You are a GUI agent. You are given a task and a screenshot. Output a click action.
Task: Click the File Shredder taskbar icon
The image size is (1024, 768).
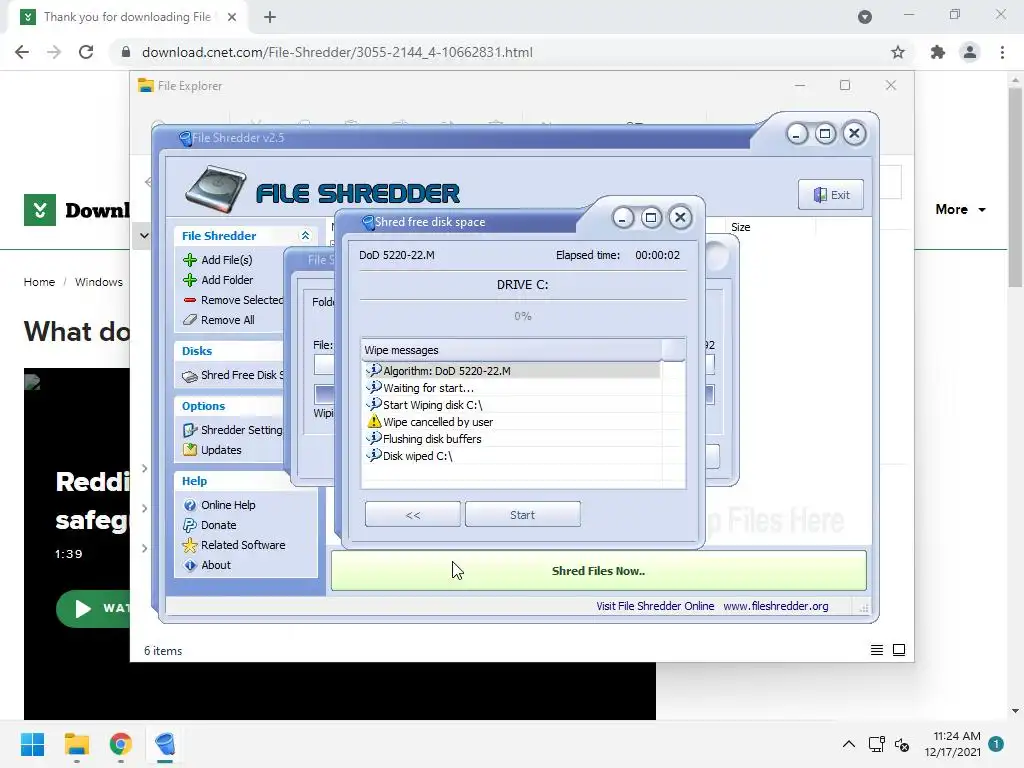(x=165, y=744)
